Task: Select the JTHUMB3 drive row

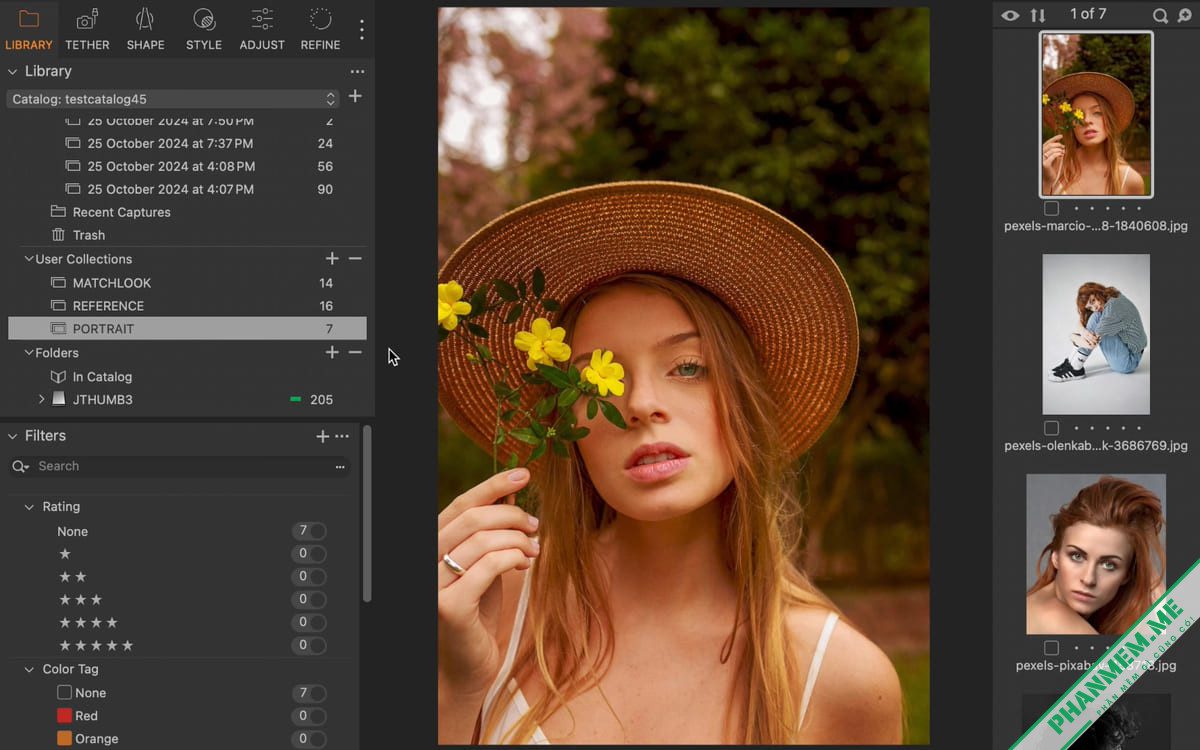Action: pyautogui.click(x=187, y=400)
